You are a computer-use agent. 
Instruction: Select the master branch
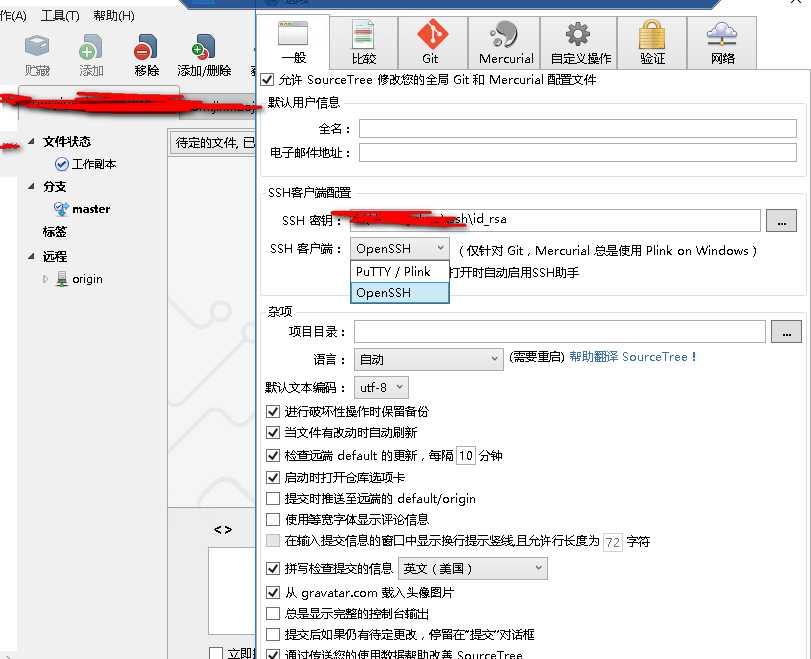pos(83,209)
